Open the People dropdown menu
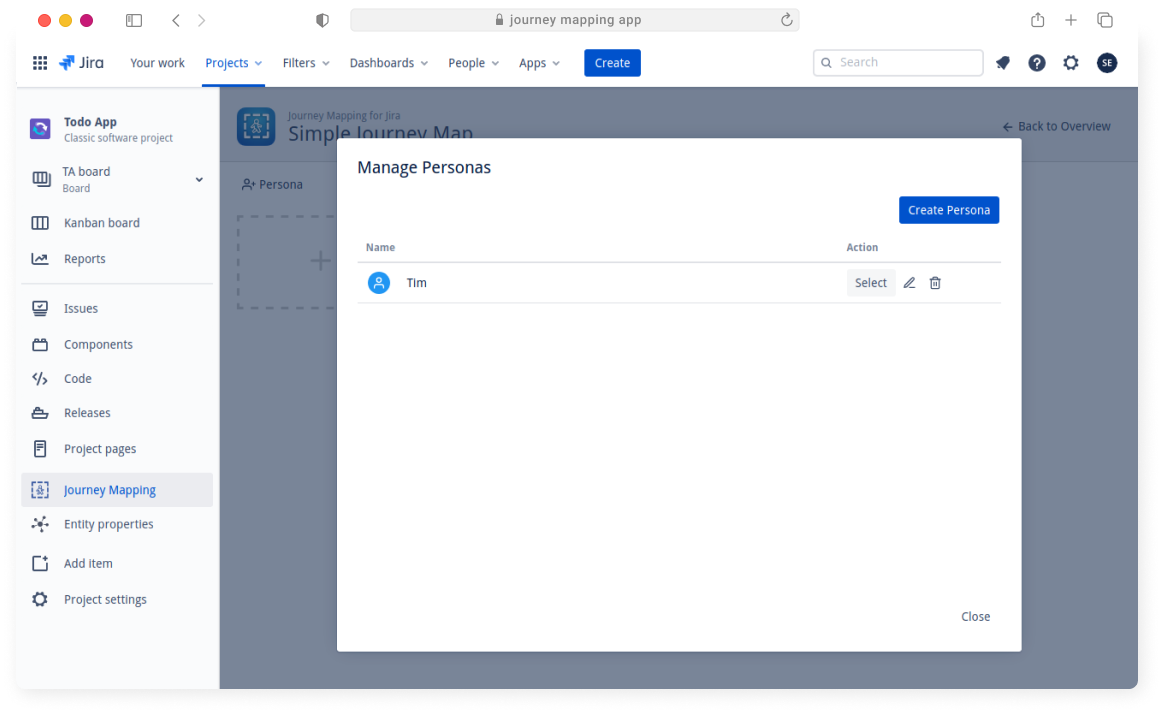The image size is (1162, 713). pyautogui.click(x=474, y=63)
